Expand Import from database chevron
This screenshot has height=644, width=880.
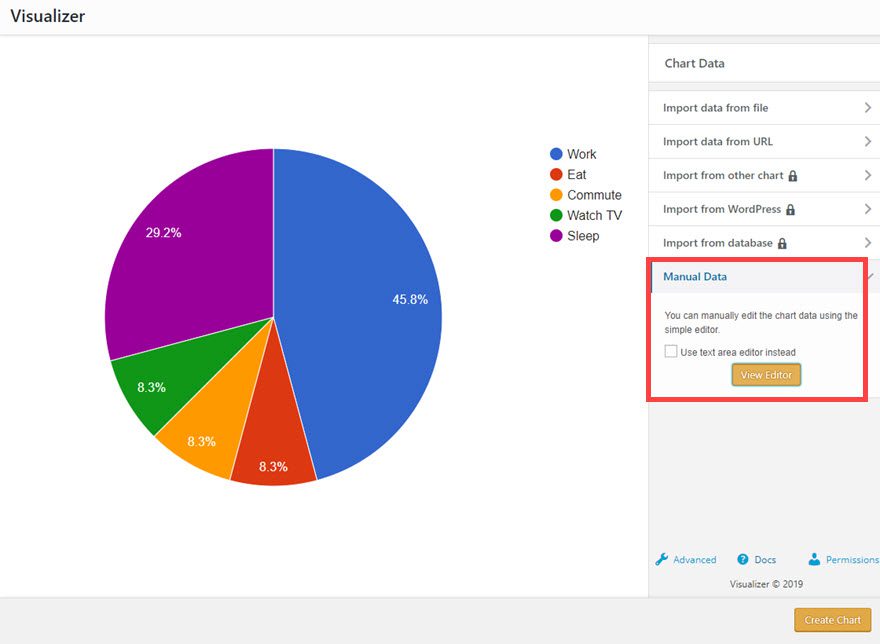tap(868, 243)
